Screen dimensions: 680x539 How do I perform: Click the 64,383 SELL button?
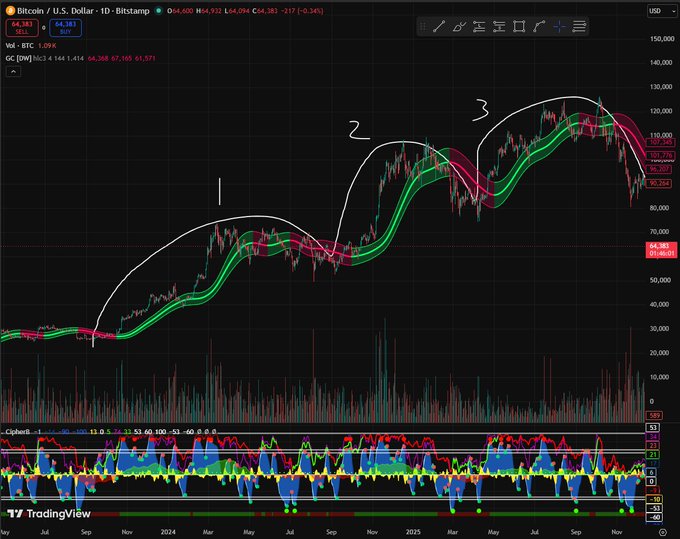[22, 28]
